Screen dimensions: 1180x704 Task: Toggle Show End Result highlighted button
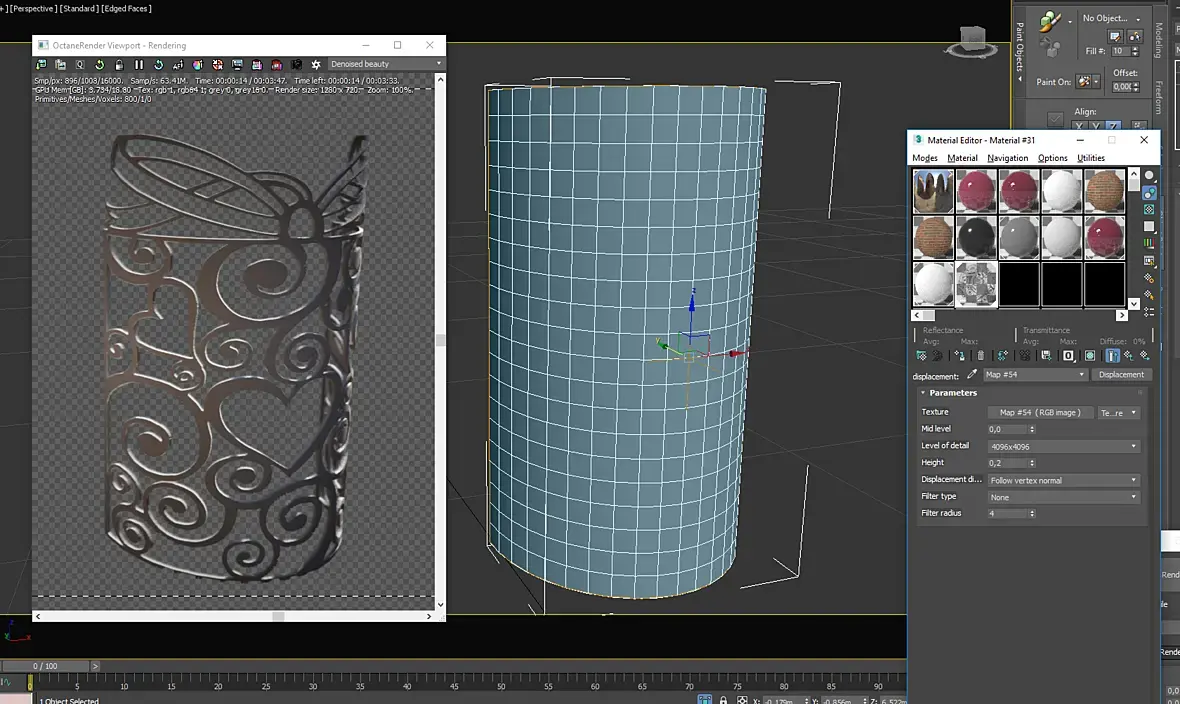(x=1112, y=355)
